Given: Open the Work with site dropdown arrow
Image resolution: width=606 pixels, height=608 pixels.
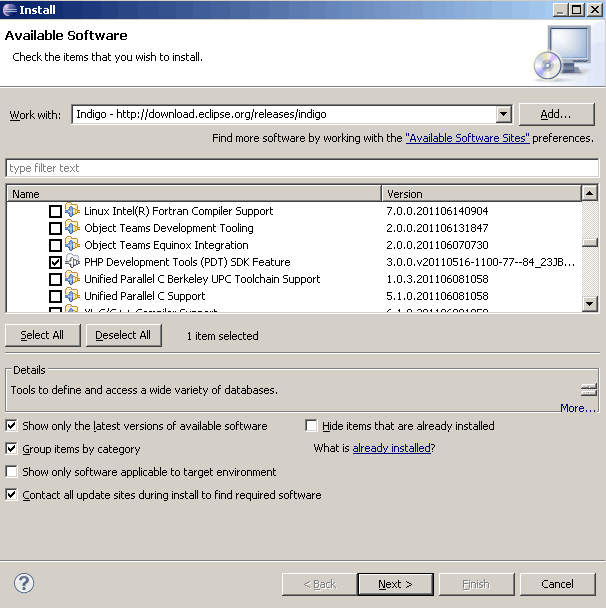Looking at the screenshot, I should [x=503, y=114].
